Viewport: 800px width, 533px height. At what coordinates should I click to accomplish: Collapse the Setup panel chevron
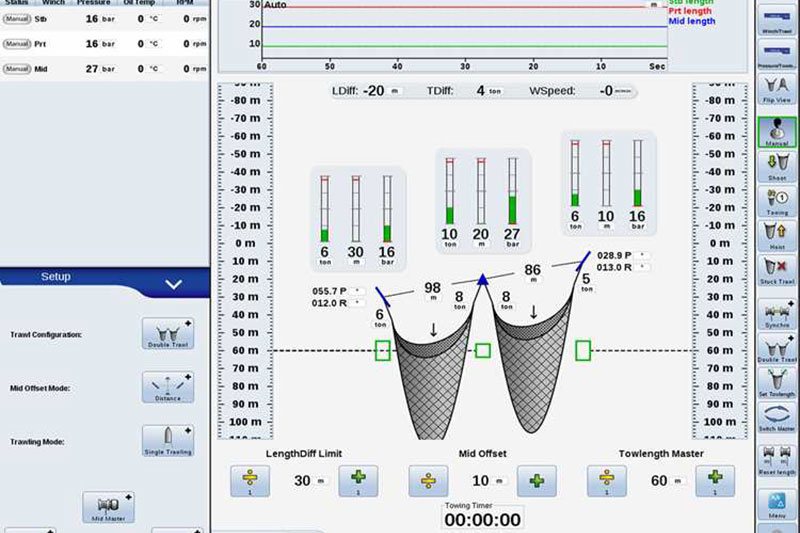pos(173,284)
